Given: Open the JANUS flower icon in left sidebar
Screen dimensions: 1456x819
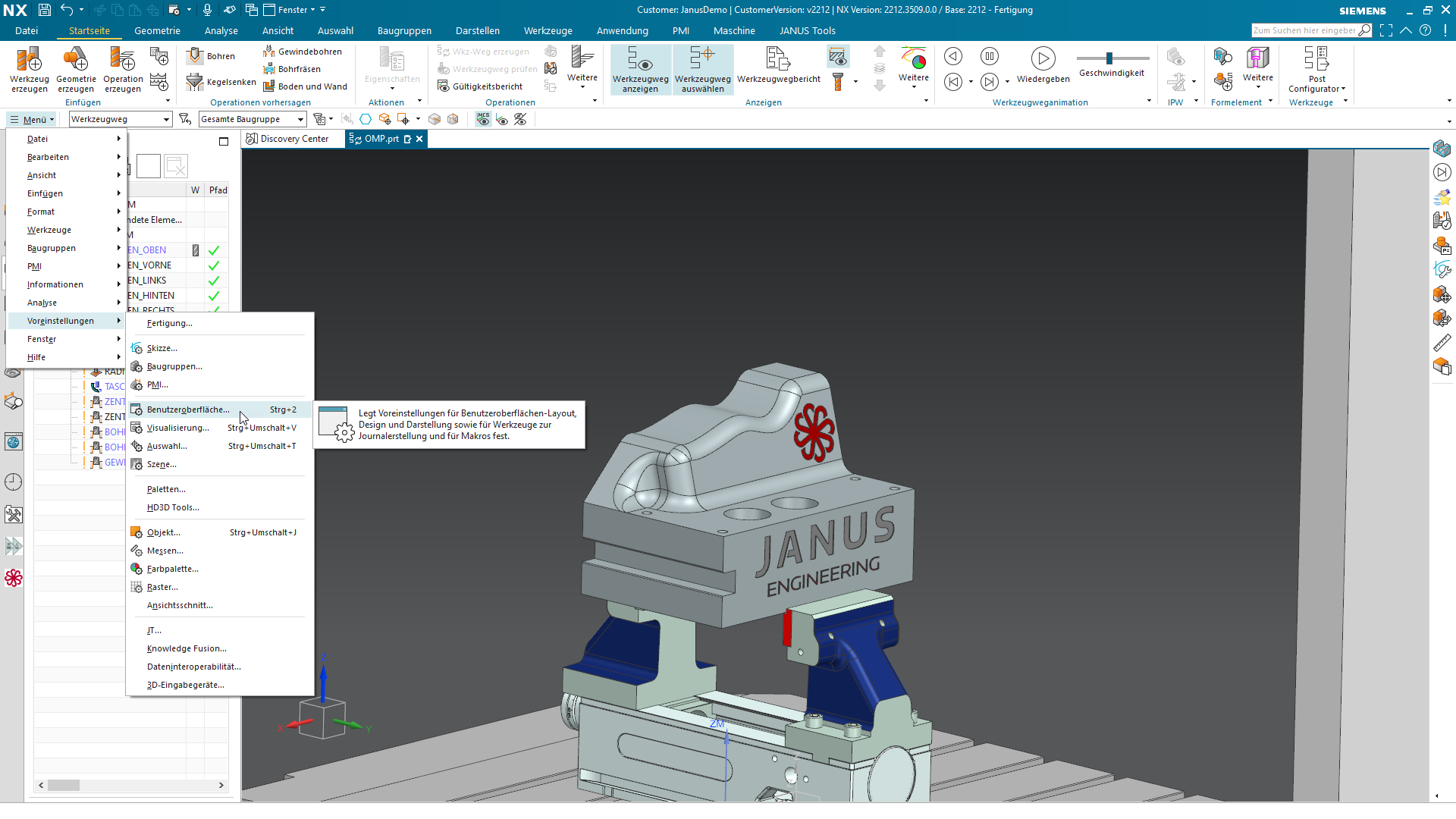Looking at the screenshot, I should click(x=14, y=578).
